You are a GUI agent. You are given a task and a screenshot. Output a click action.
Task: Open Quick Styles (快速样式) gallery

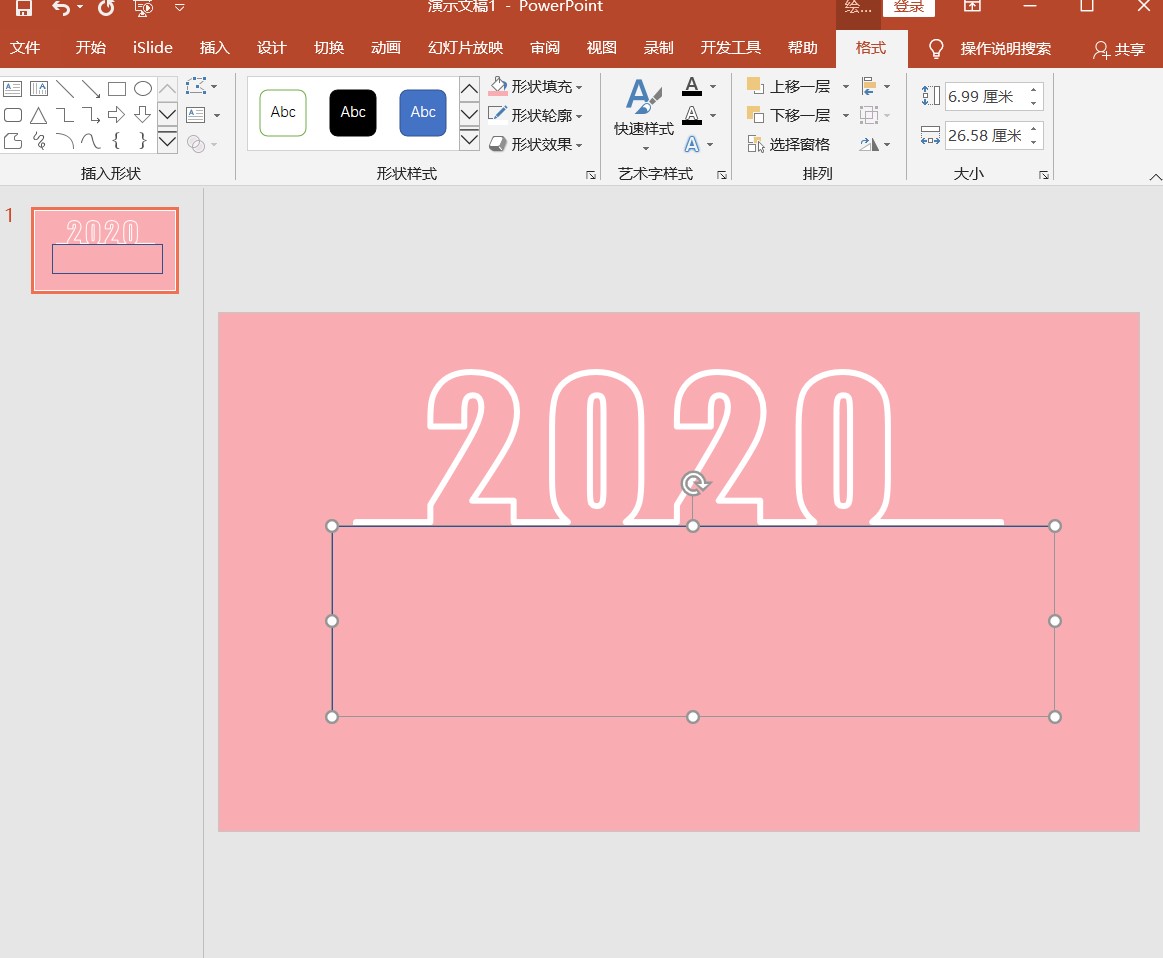[644, 115]
